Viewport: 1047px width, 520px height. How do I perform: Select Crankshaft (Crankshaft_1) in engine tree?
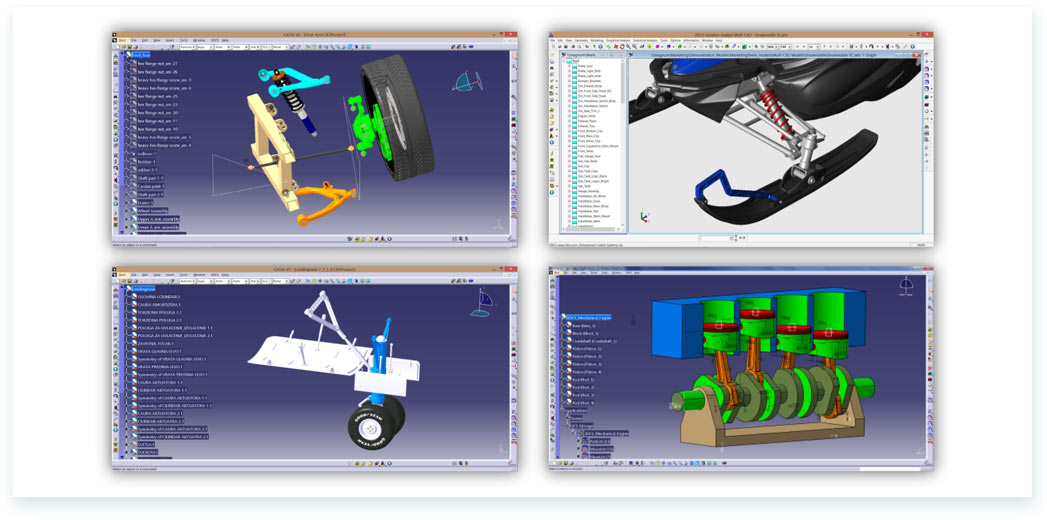(594, 341)
